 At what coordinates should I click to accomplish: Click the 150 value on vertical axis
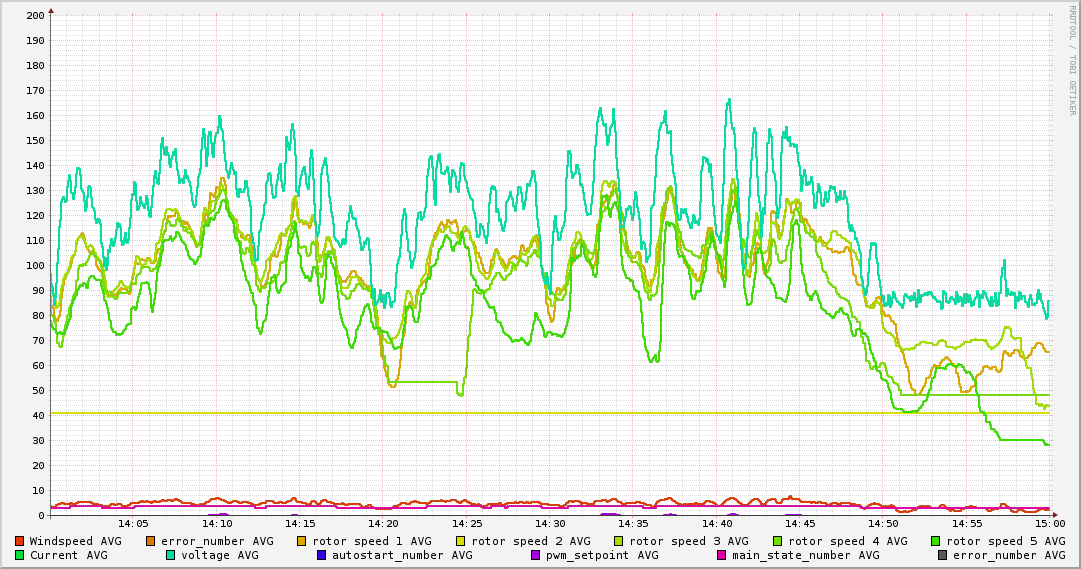35,140
